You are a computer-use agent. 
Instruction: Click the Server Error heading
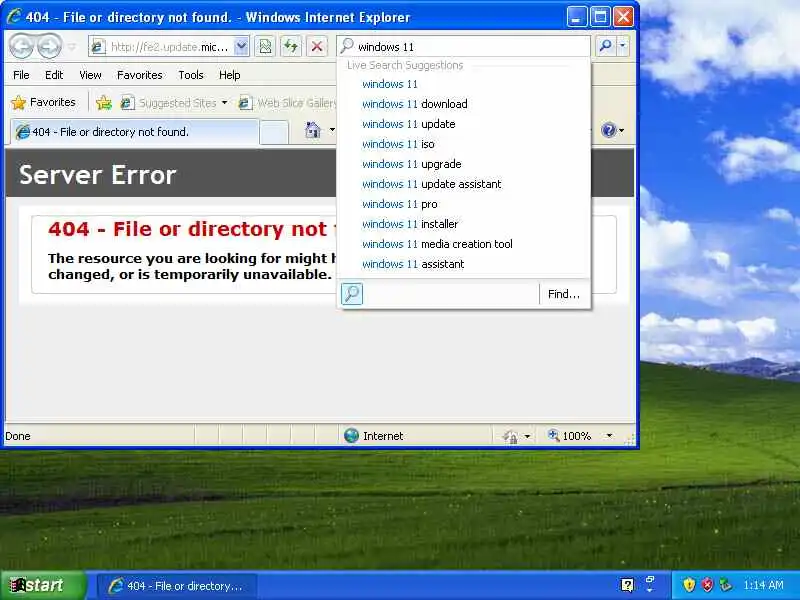(97, 174)
